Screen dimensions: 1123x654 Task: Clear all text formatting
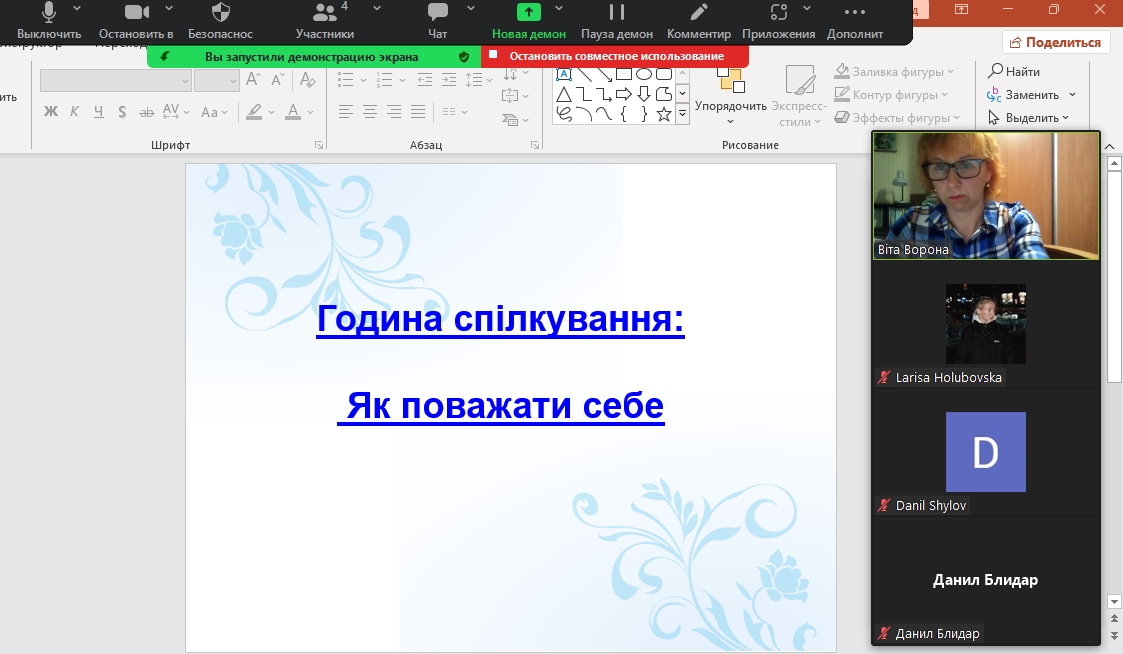pos(308,80)
